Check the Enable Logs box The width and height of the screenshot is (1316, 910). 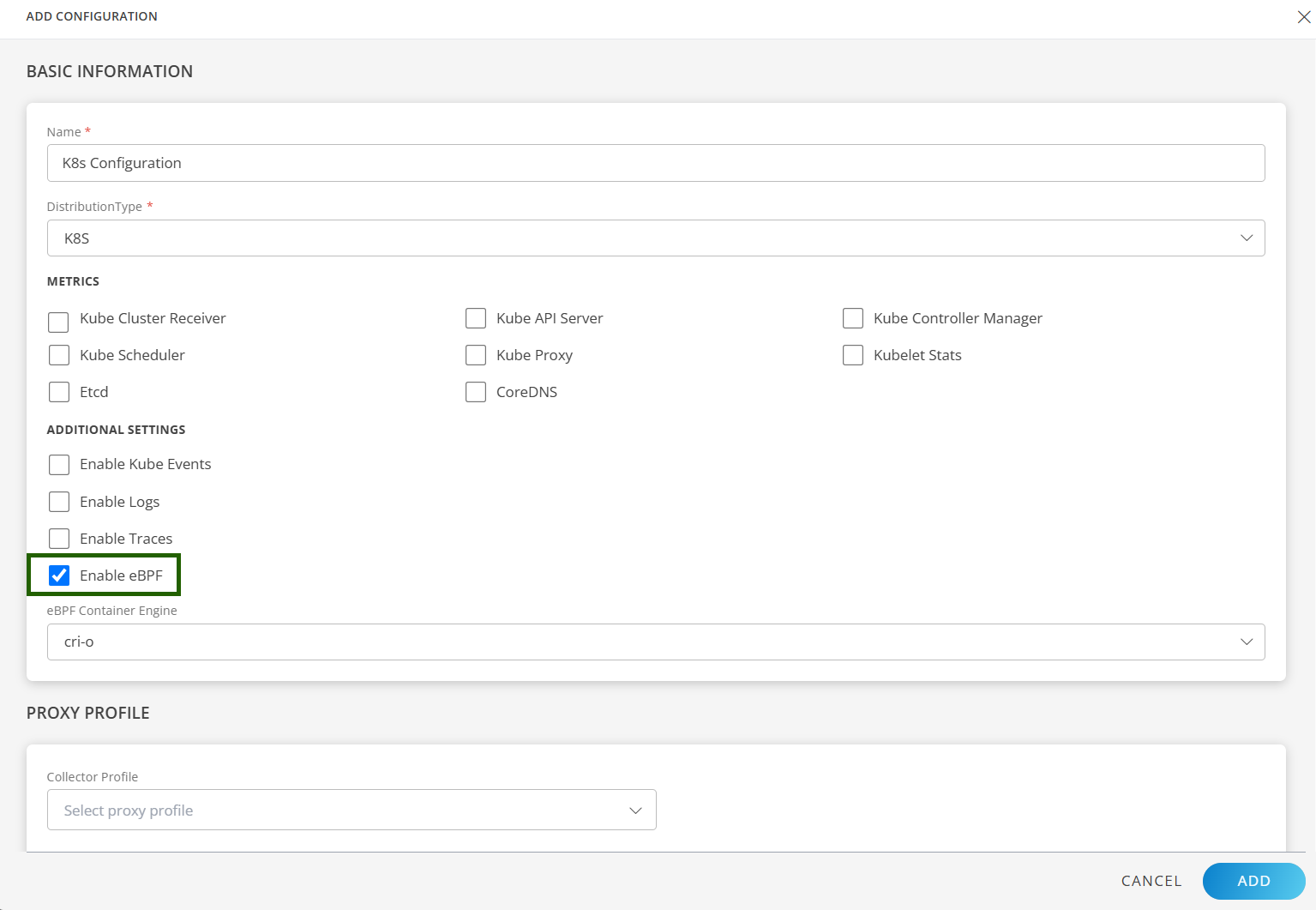click(x=59, y=502)
